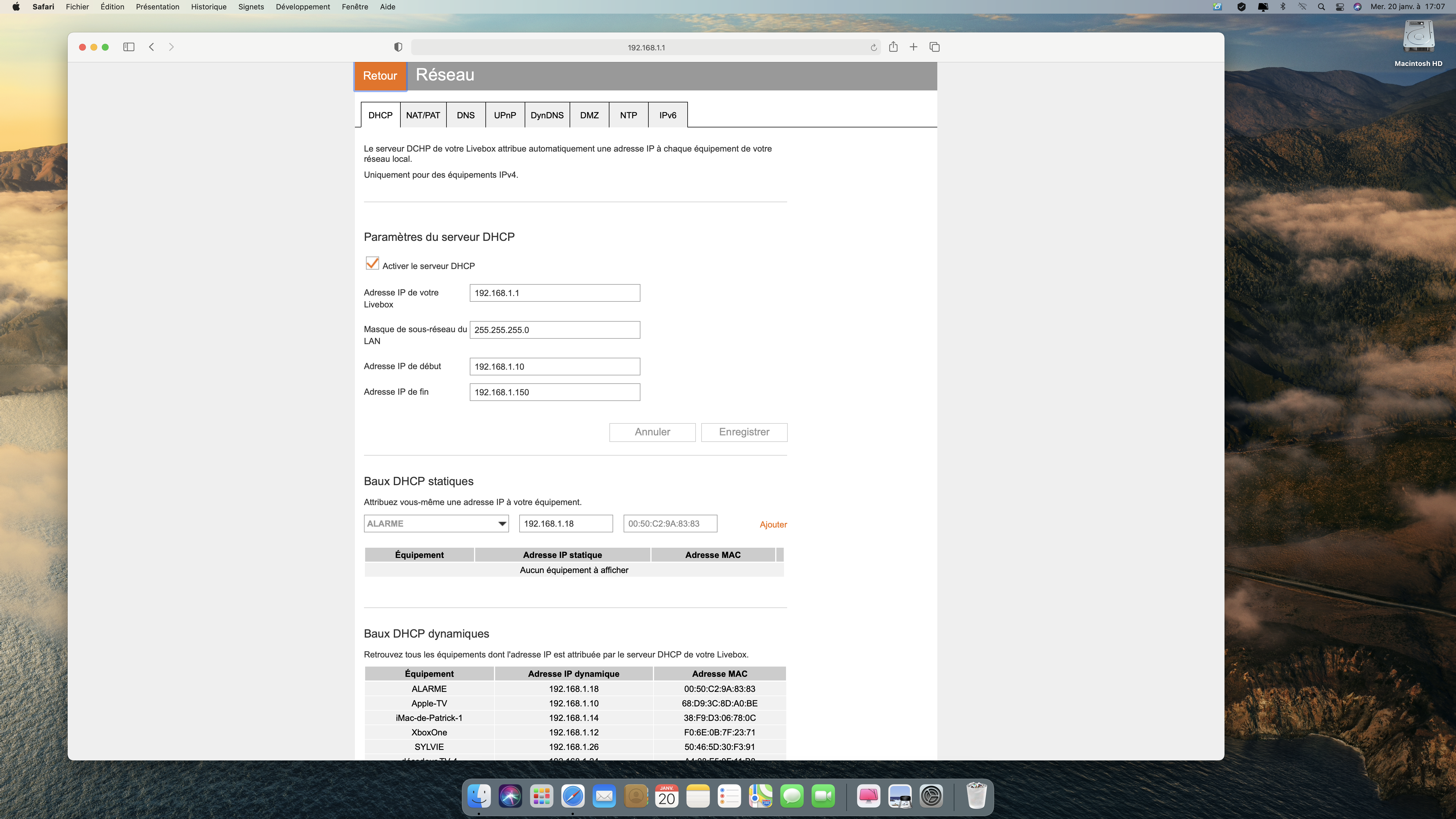Screen dimensions: 1456x819
Task: Open Reminders from the Dock
Action: [730, 796]
